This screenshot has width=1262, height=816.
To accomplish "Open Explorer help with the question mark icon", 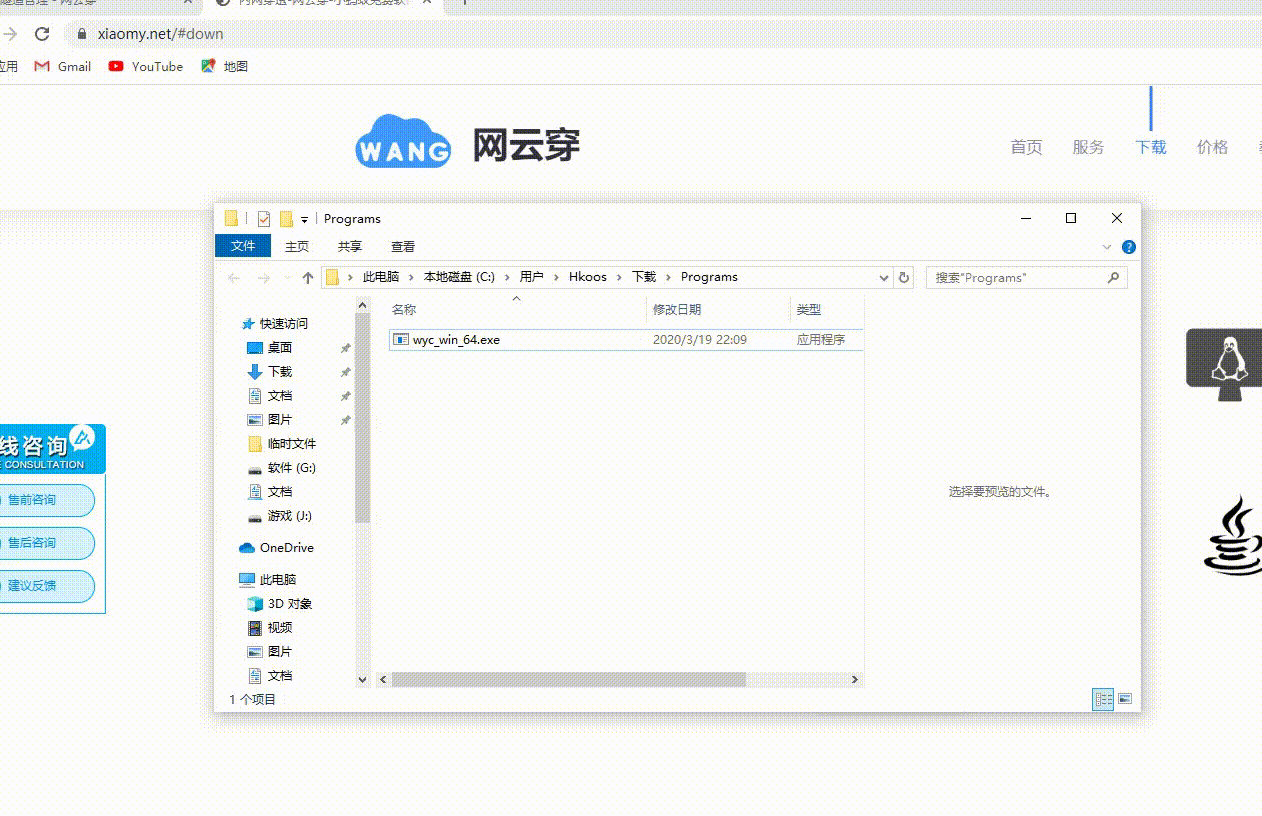I will [1129, 247].
